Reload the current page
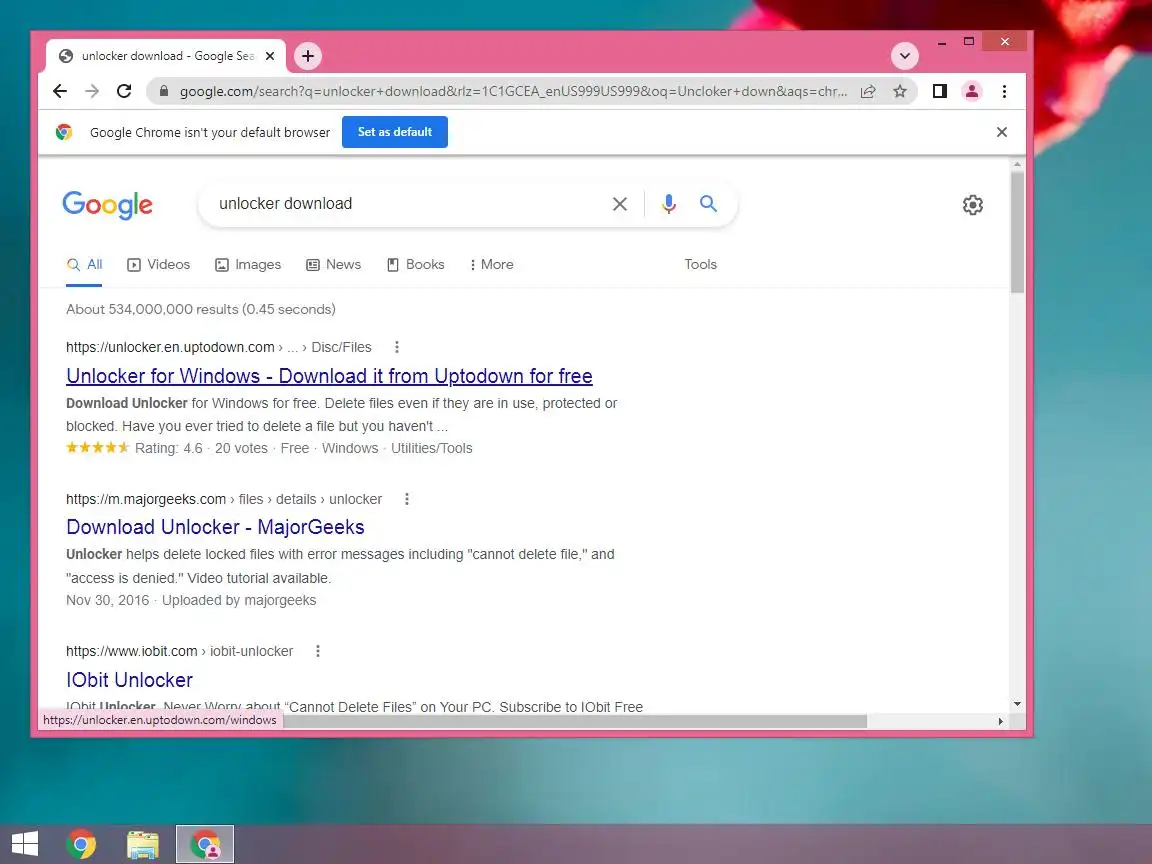 pos(124,91)
